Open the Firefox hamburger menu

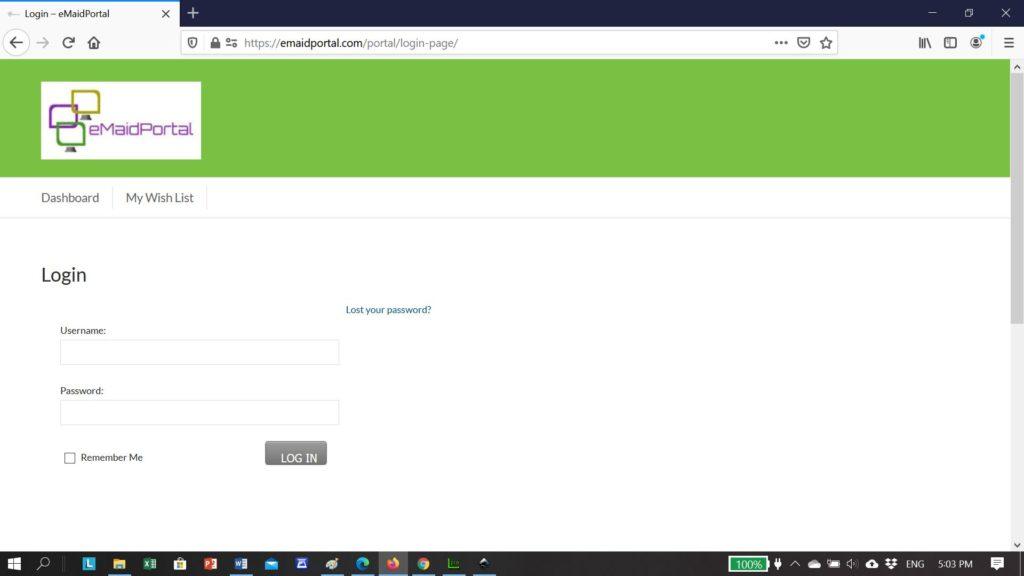pyautogui.click(x=1009, y=43)
